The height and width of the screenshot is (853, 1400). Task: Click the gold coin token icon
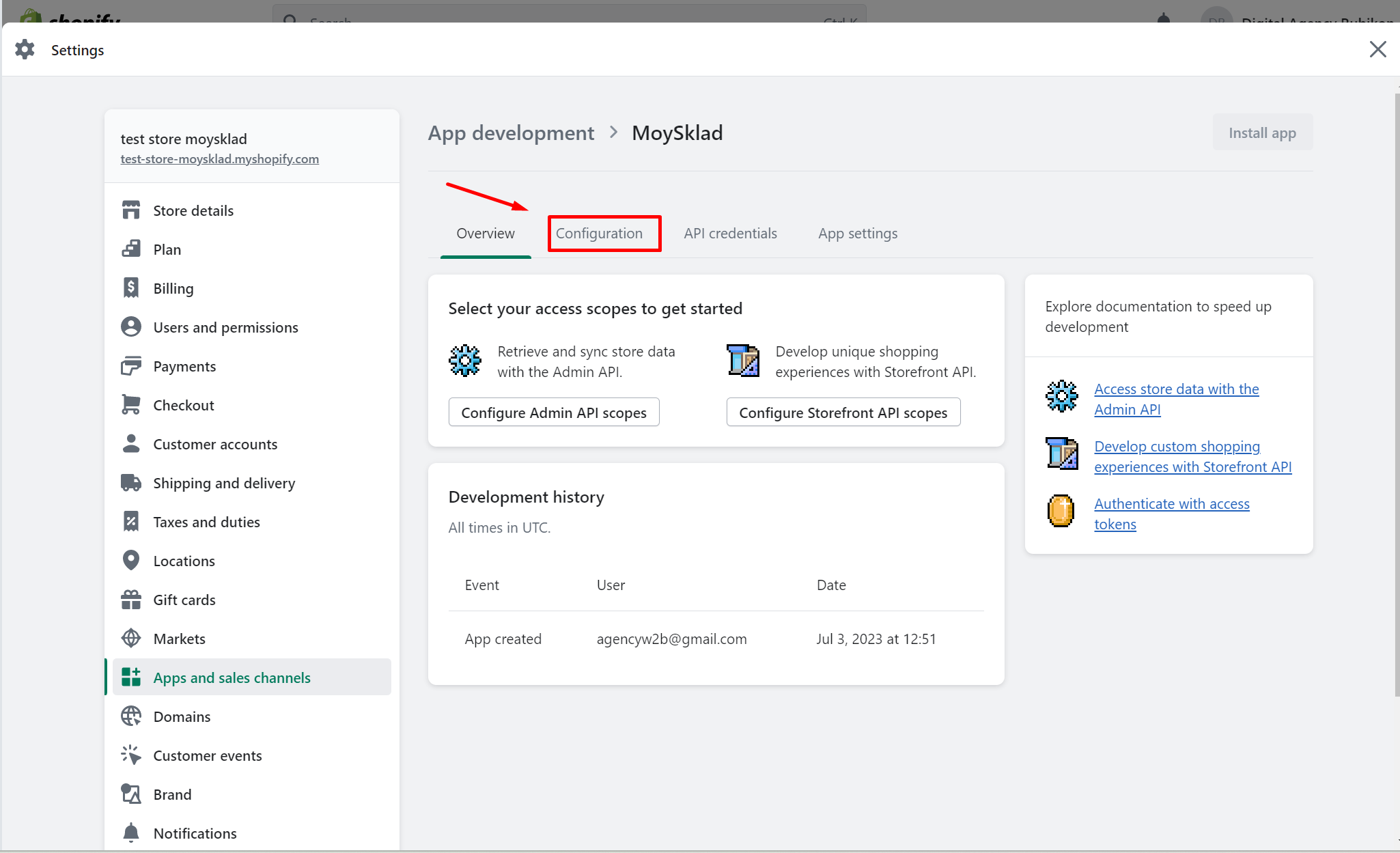pos(1061,512)
